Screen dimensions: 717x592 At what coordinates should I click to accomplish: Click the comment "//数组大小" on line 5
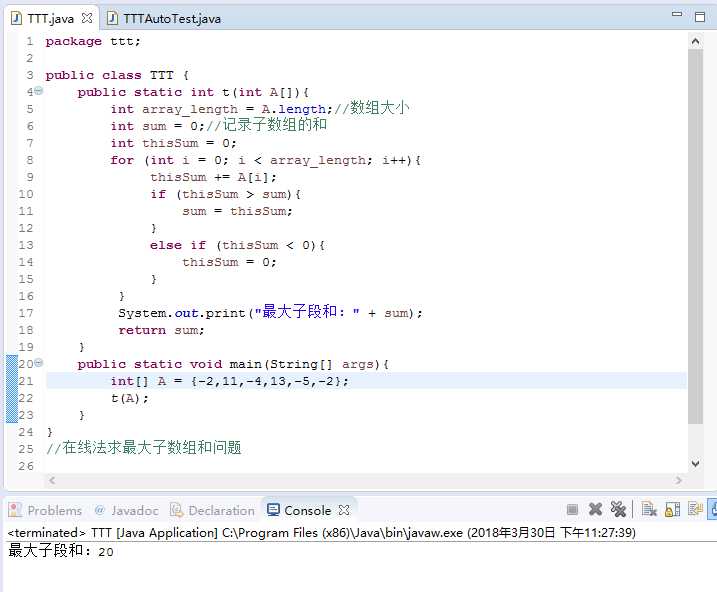click(371, 108)
